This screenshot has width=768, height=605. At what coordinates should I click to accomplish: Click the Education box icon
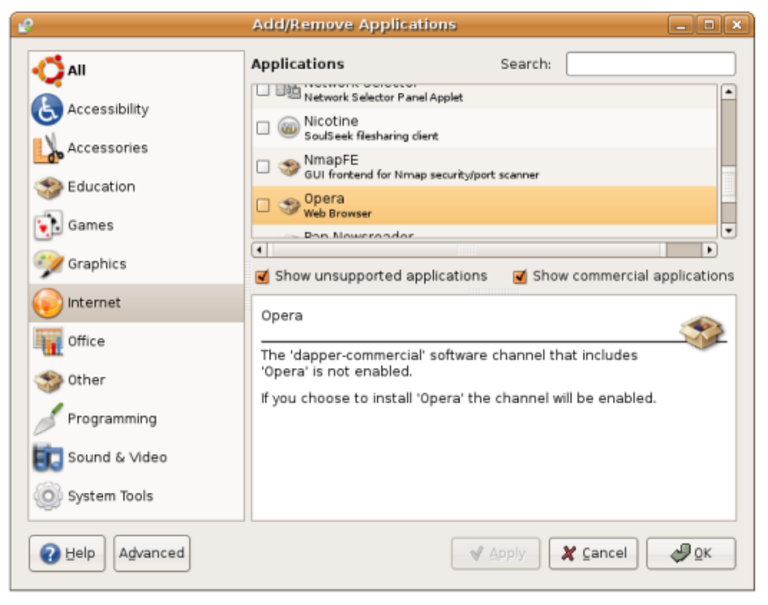click(48, 187)
